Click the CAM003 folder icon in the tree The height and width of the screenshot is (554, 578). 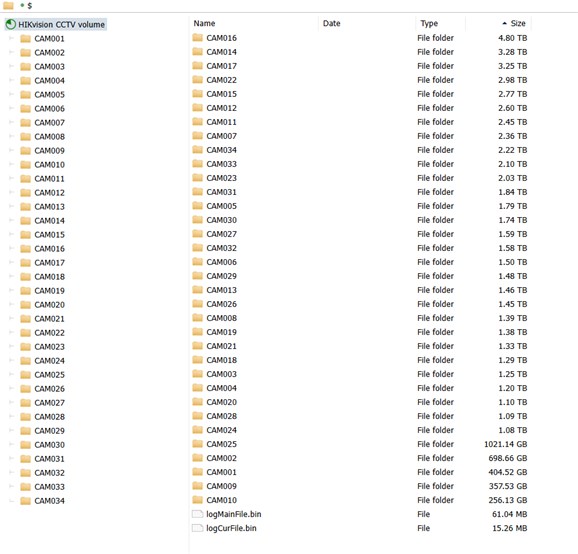tap(25, 66)
